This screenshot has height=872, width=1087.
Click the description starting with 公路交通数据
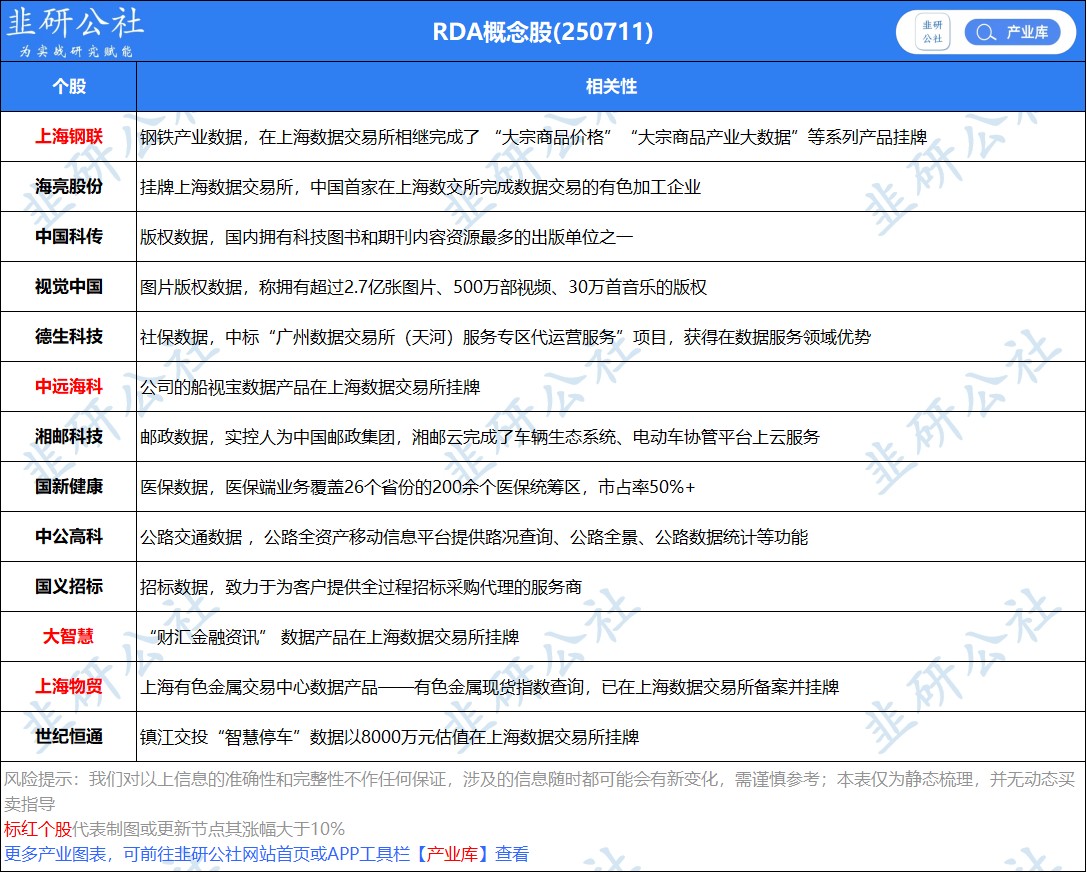pyautogui.click(x=474, y=537)
